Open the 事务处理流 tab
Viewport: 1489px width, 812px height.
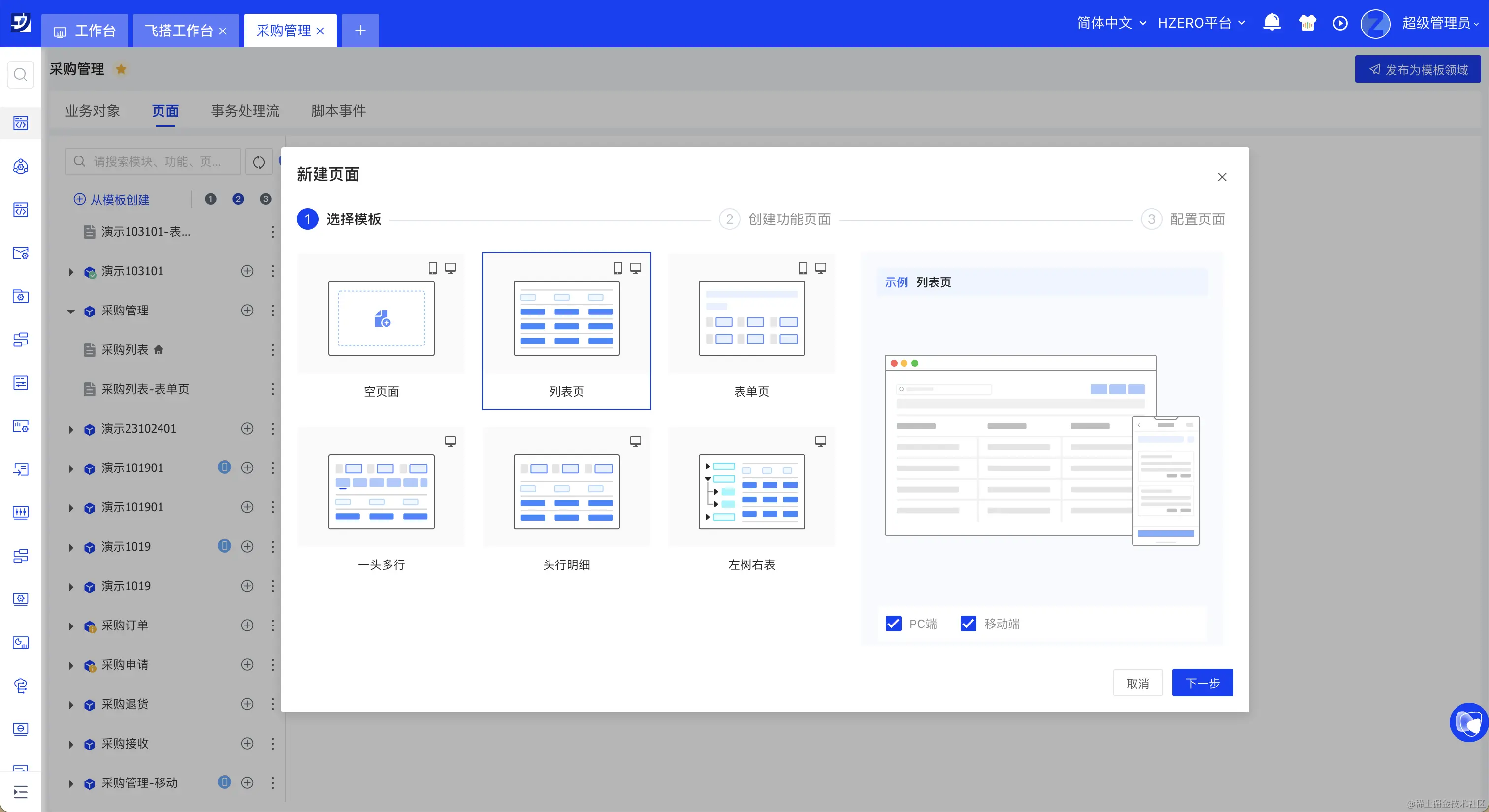point(245,111)
